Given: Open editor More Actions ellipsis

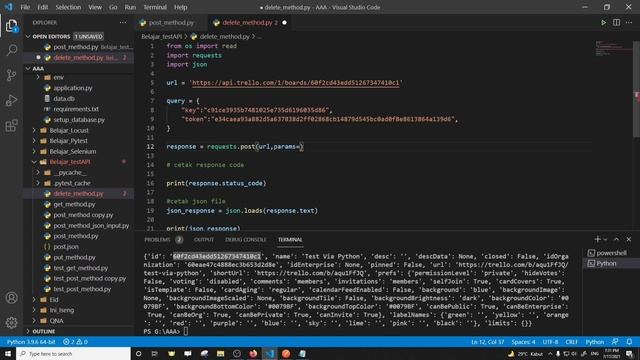Looking at the screenshot, I should [x=629, y=22].
